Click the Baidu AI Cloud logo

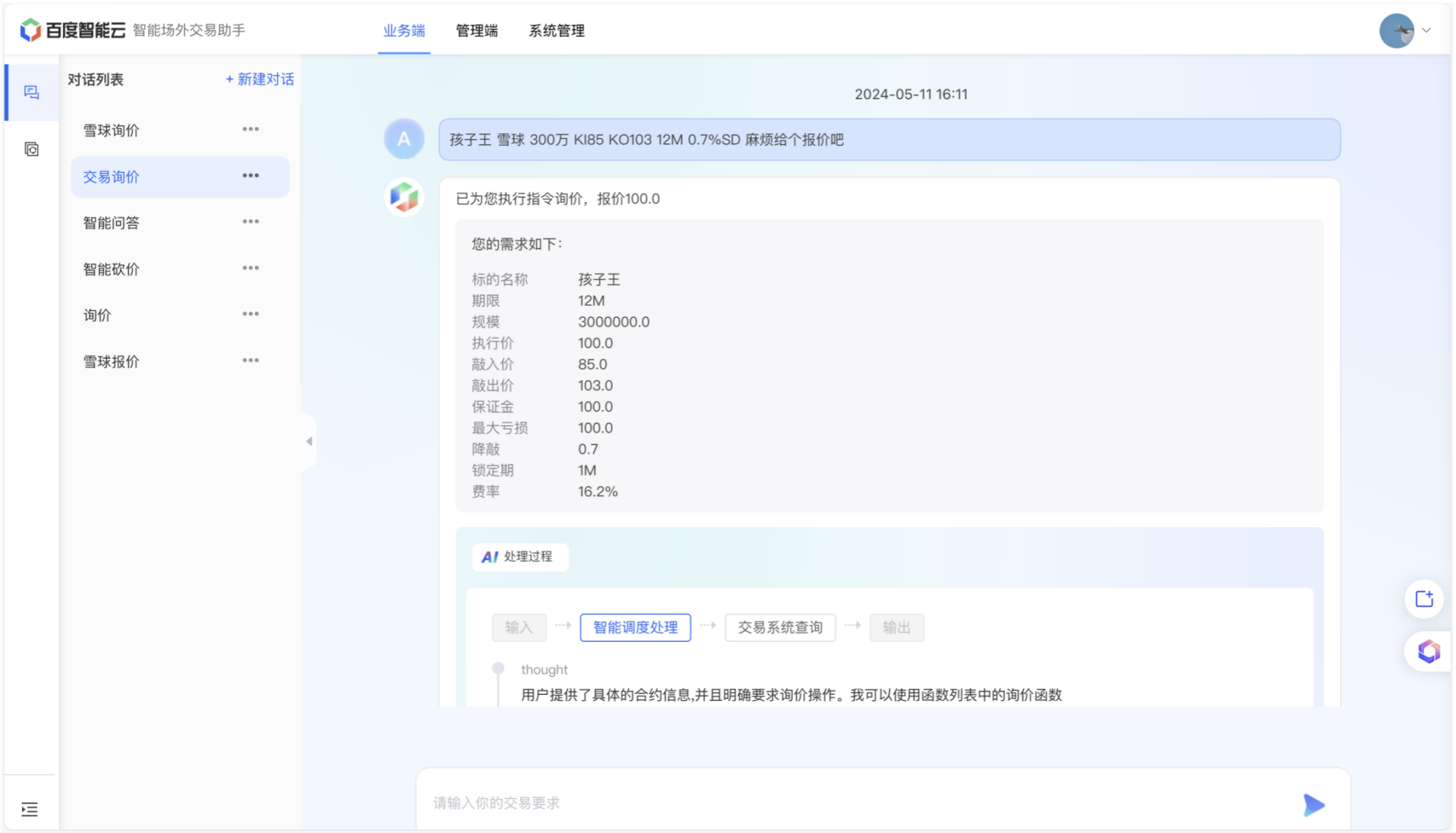72,30
